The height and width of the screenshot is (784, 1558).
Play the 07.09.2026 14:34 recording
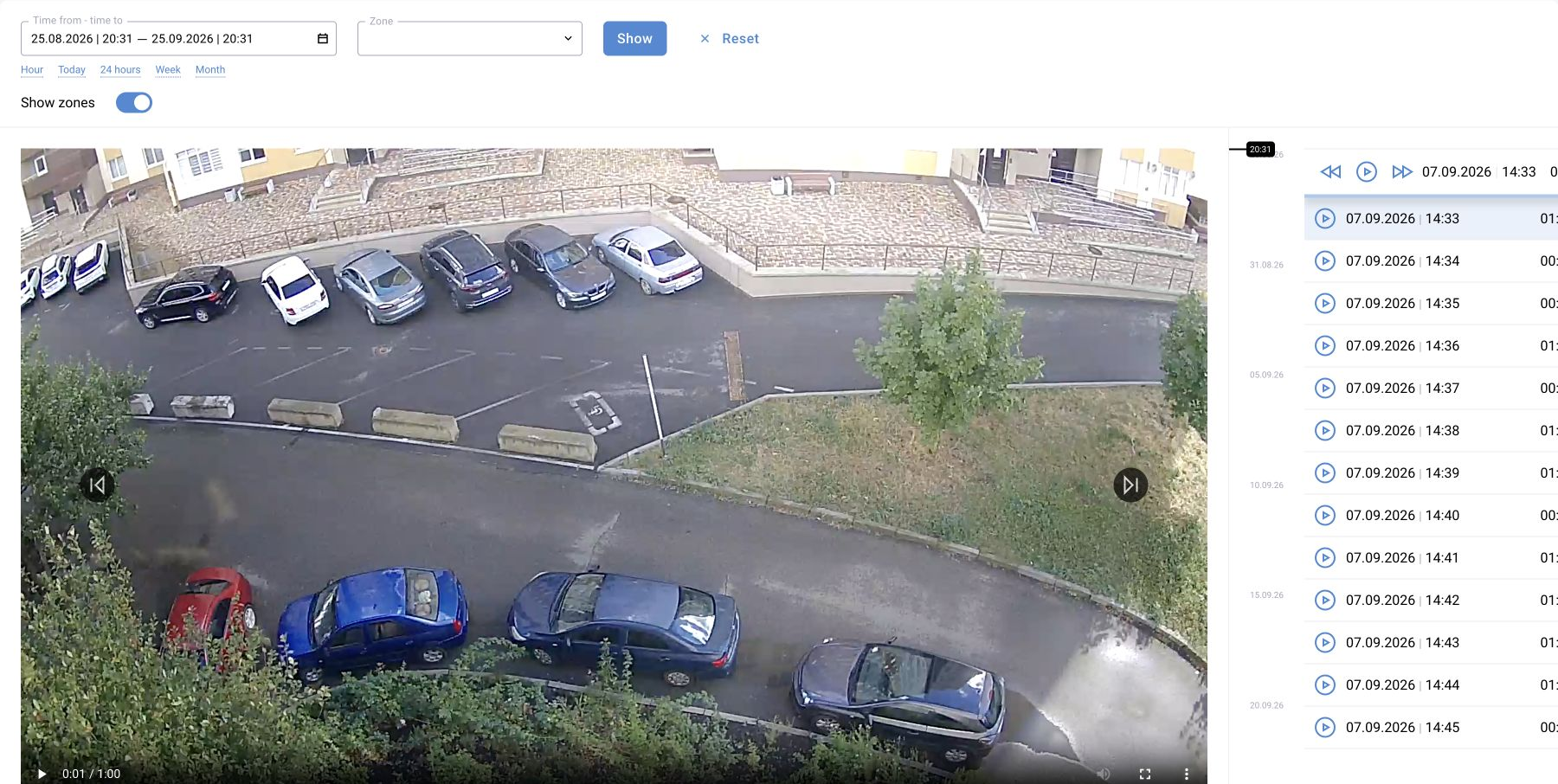[1325, 261]
